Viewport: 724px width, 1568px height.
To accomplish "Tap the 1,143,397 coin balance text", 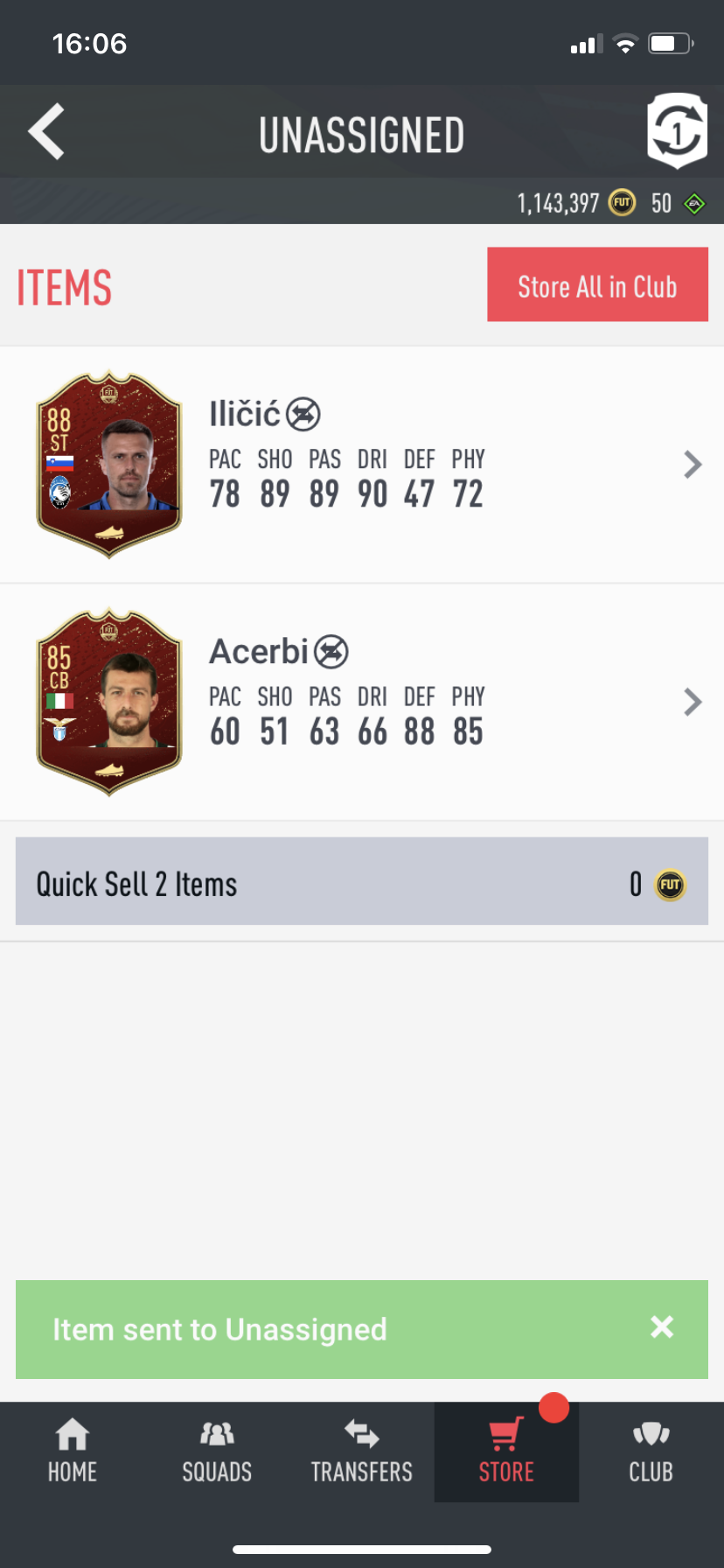I will pyautogui.click(x=558, y=204).
